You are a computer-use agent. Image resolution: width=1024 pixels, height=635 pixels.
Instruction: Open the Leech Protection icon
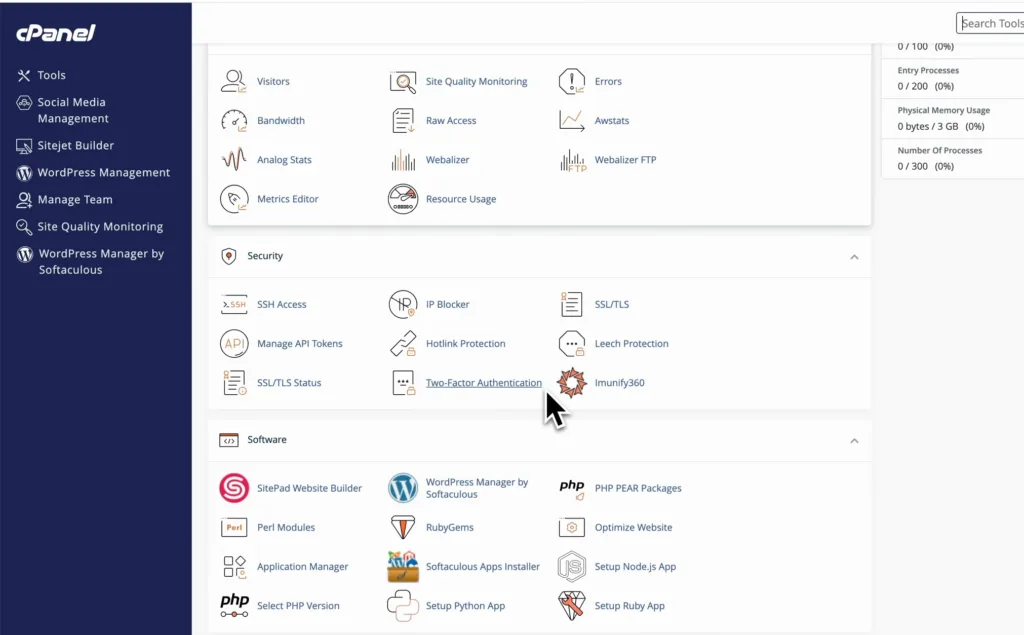point(571,344)
